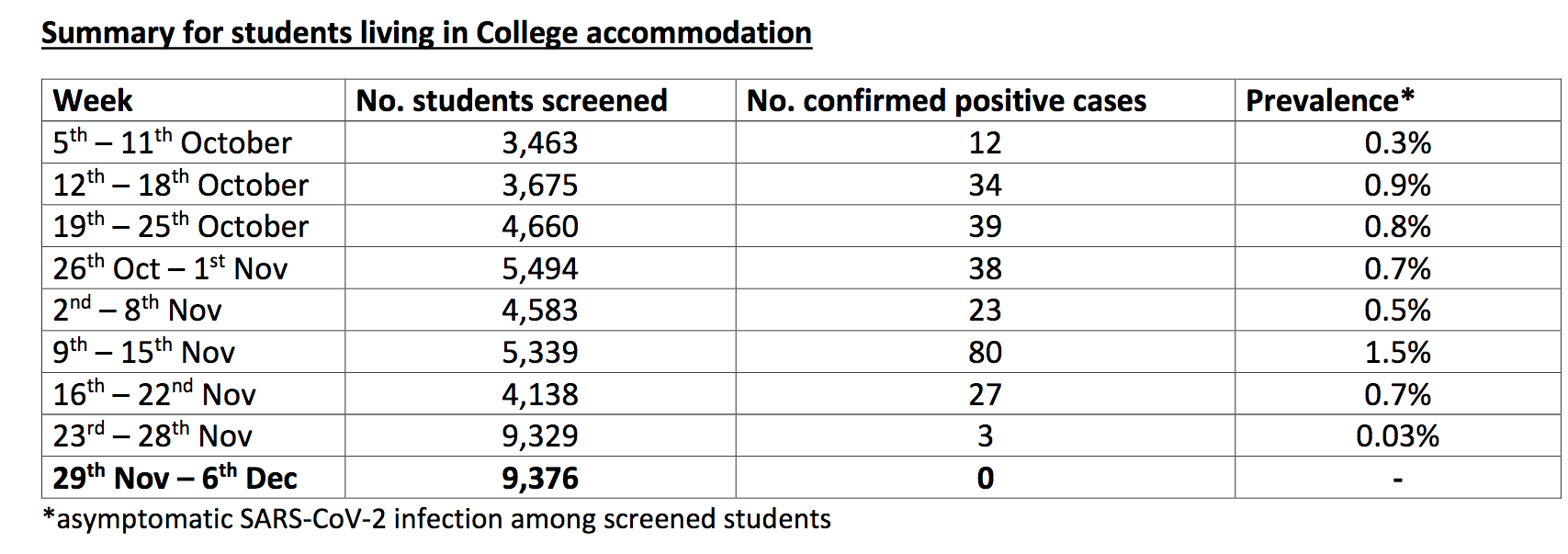Select the '19th – 25th October' row label

tap(180, 226)
